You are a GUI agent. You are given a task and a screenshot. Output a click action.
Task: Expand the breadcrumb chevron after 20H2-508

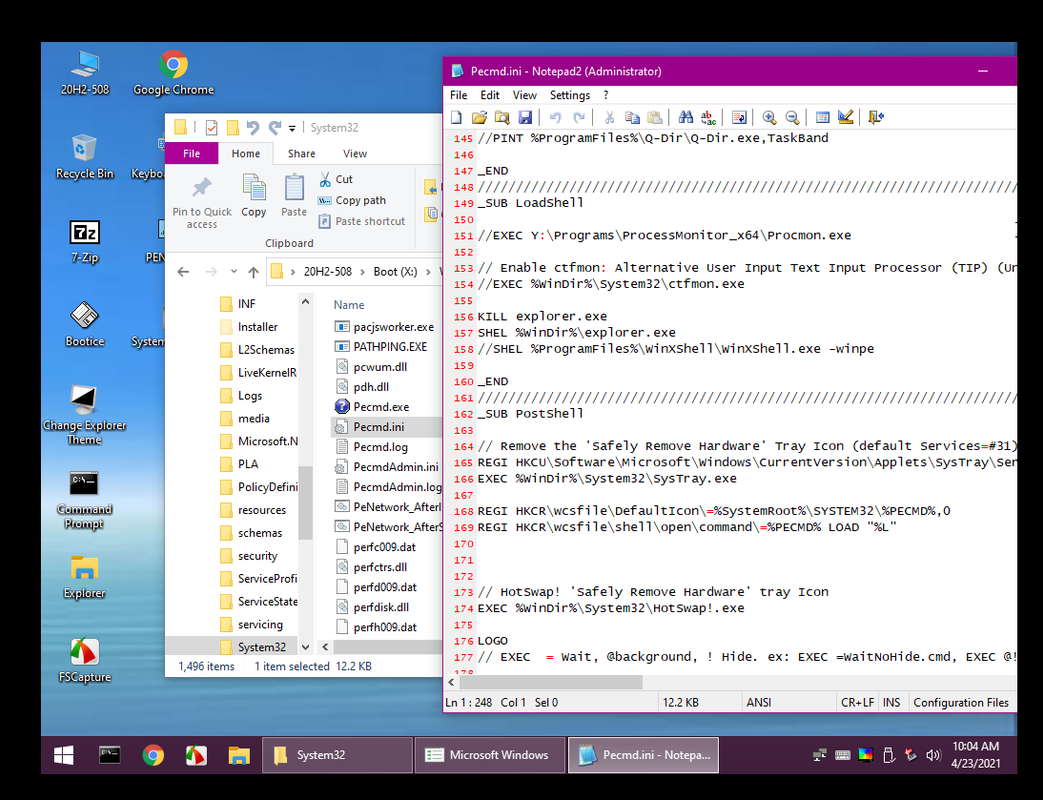[x=363, y=271]
